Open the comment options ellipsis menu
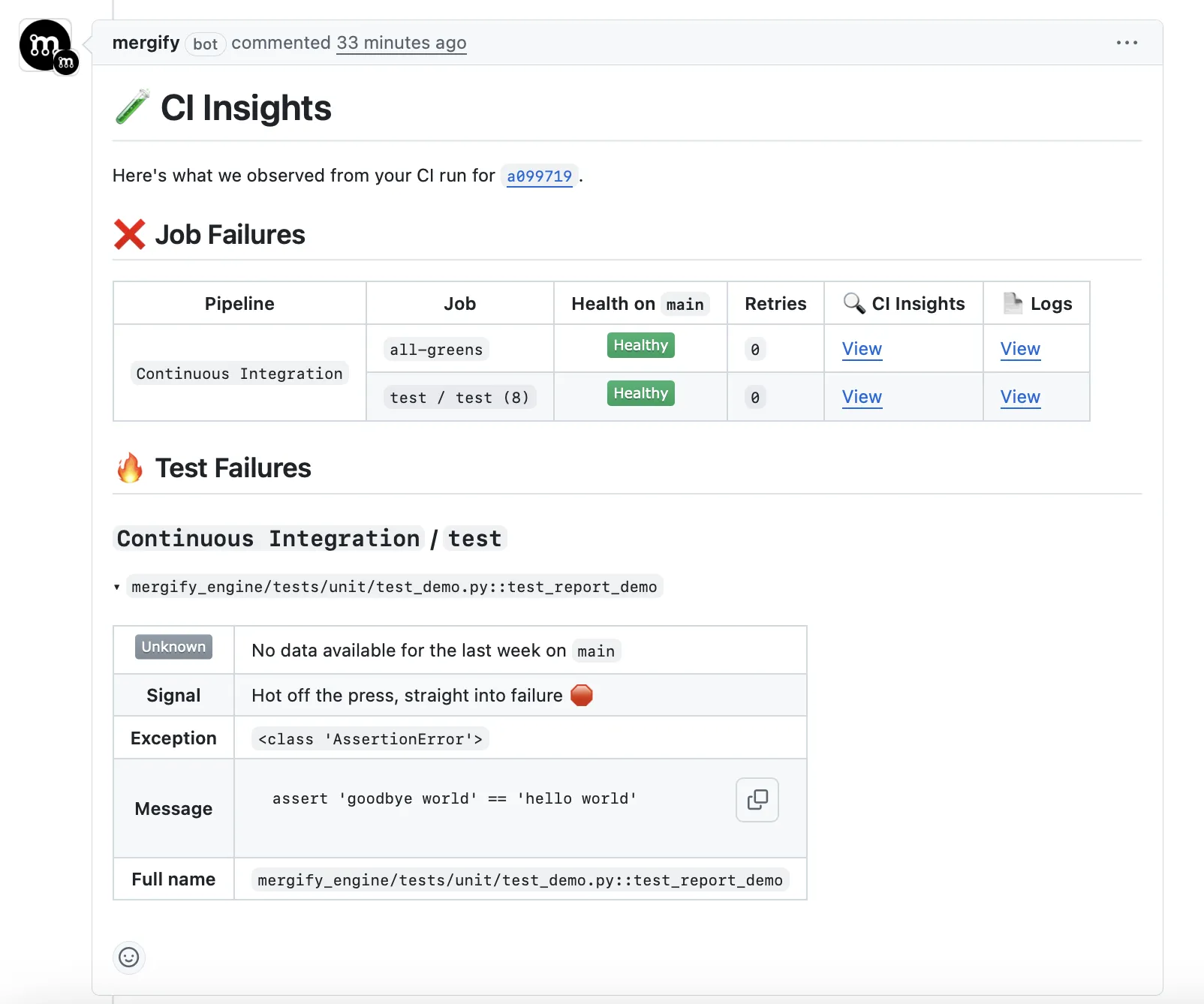 (1126, 43)
